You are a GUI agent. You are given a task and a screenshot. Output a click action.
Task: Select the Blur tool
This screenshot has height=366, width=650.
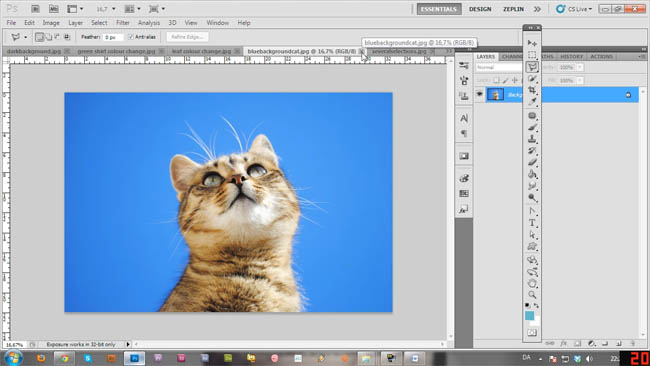[532, 186]
